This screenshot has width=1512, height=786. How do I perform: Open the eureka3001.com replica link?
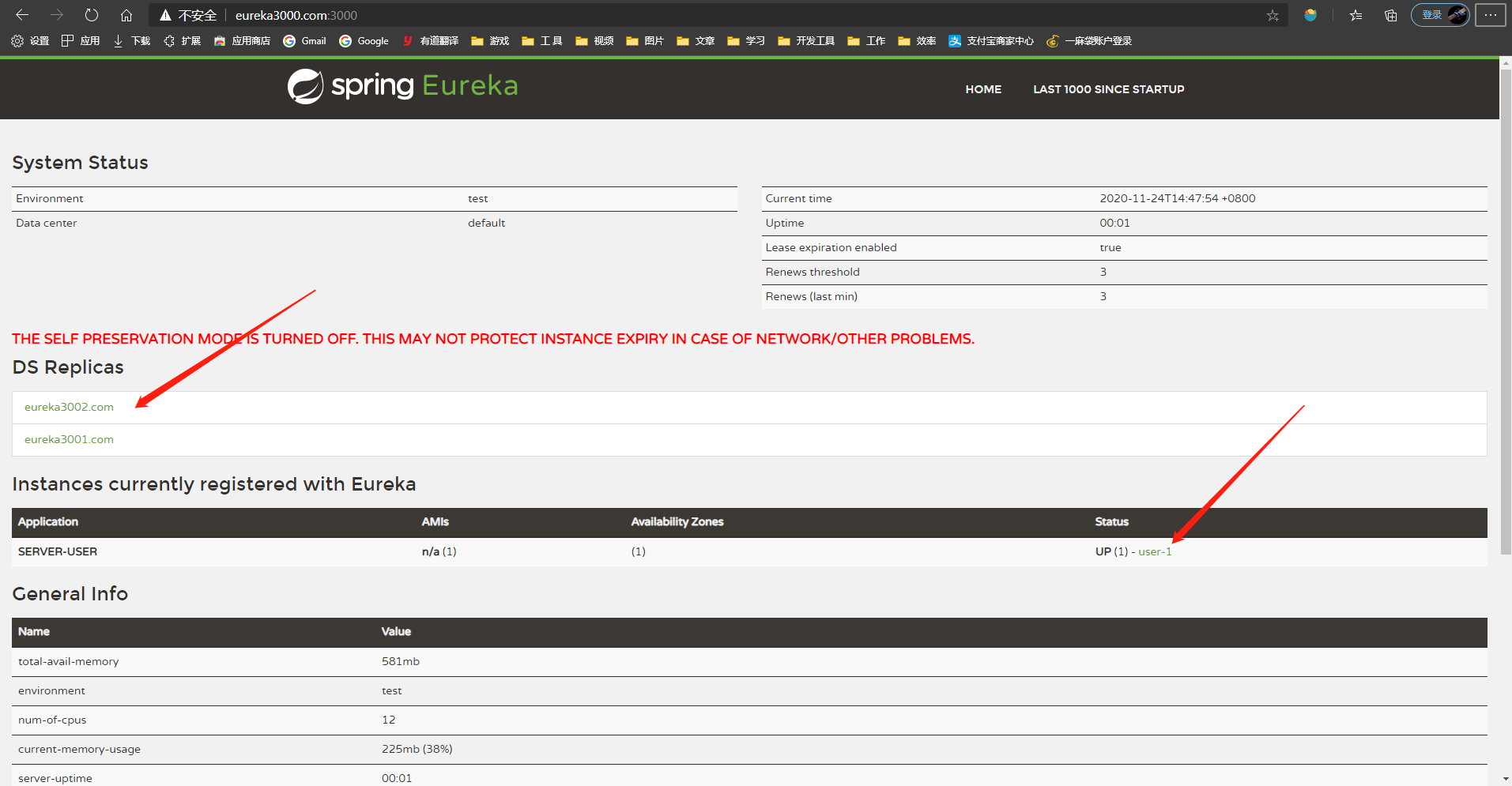[x=69, y=439]
